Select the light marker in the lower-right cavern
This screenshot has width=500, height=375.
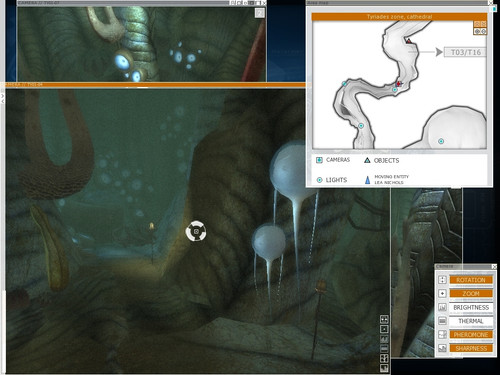point(441,141)
